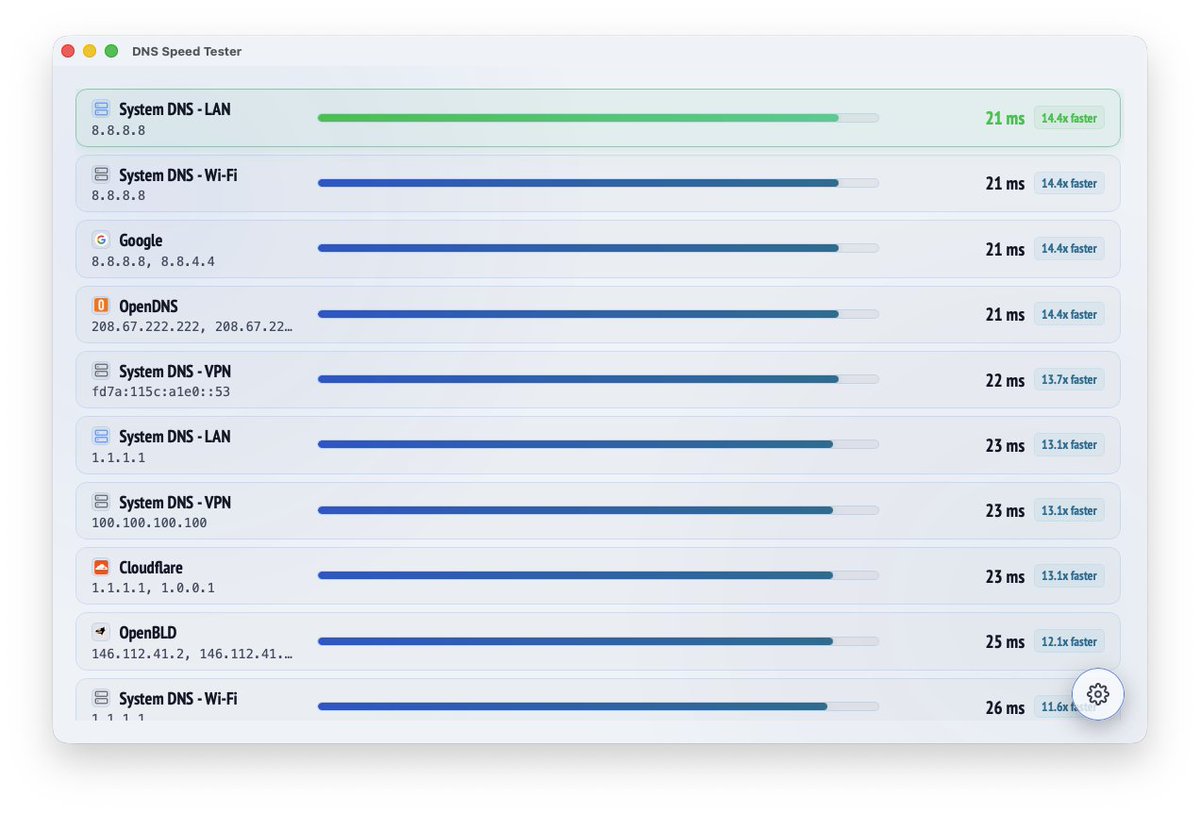Click '13.1x faster' badge in the Cloudflare row

point(1069,575)
